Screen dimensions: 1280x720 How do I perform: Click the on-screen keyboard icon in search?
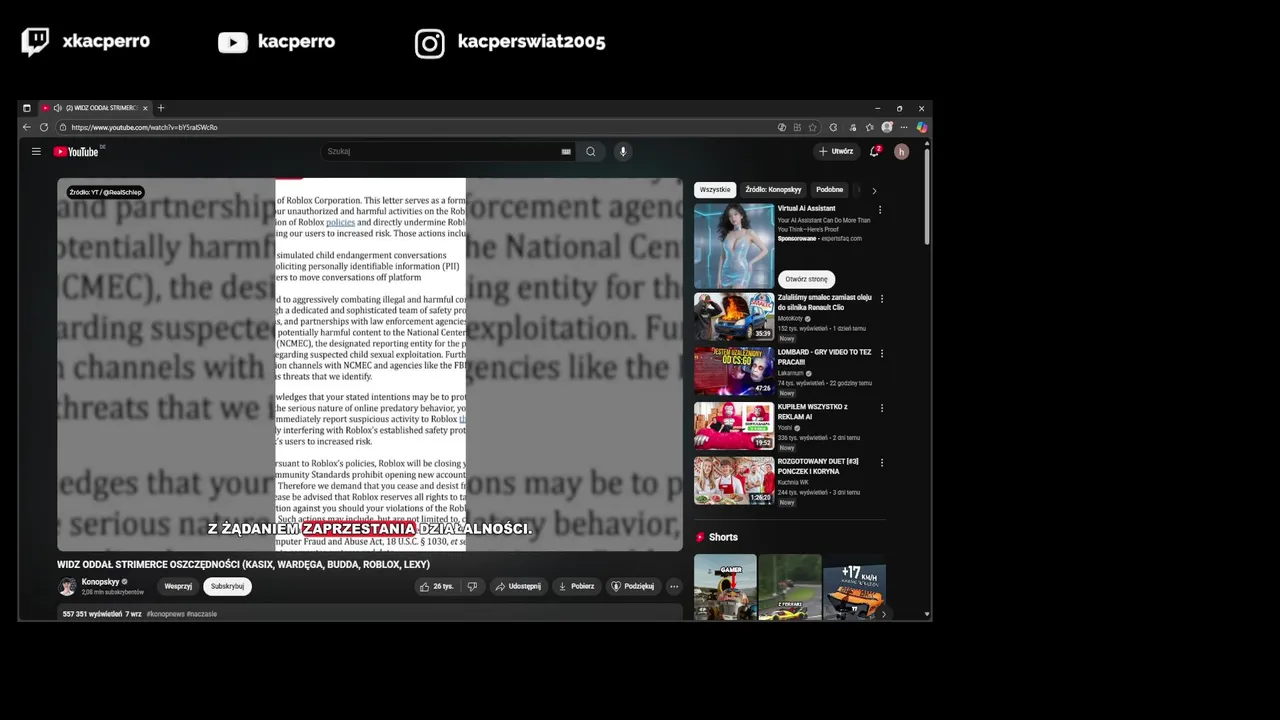click(x=566, y=152)
